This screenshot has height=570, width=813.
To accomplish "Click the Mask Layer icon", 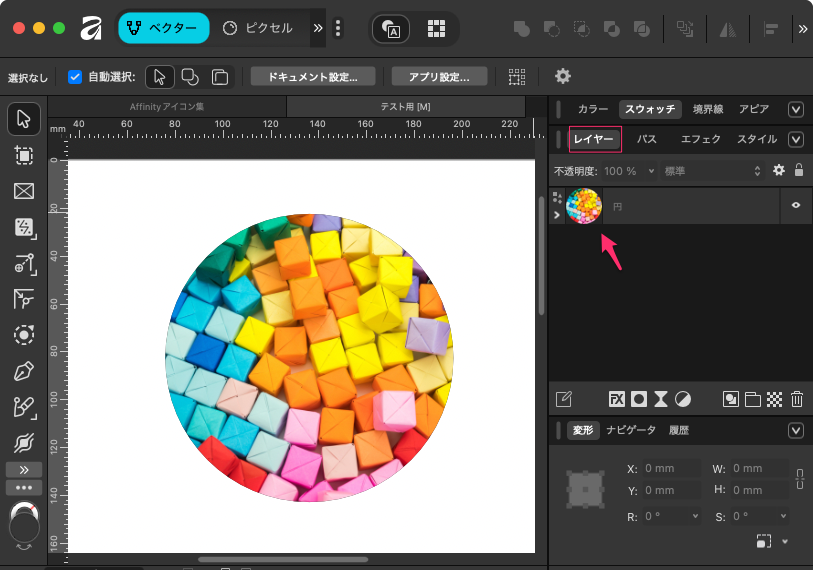I will [x=638, y=399].
